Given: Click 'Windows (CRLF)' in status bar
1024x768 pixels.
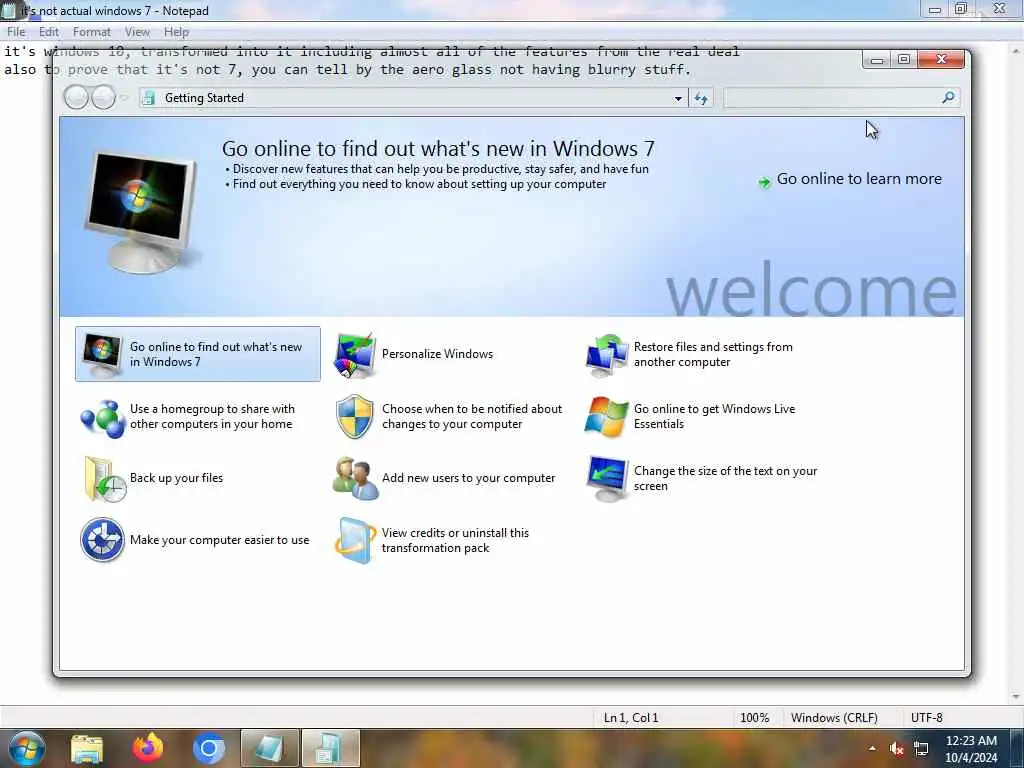Looking at the screenshot, I should (834, 718).
